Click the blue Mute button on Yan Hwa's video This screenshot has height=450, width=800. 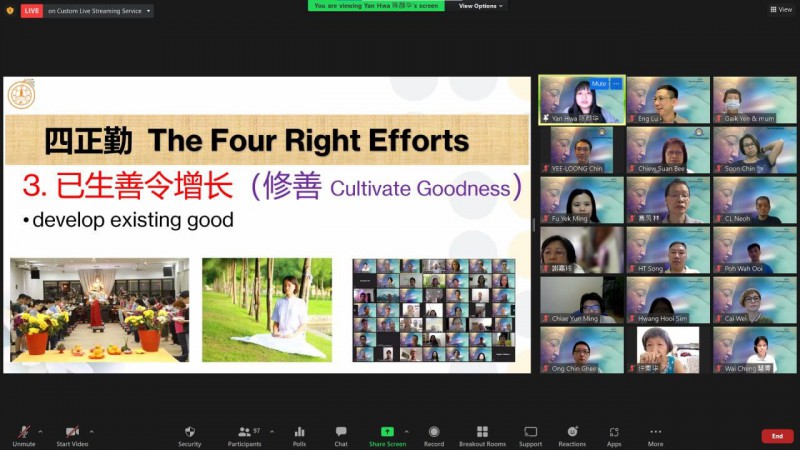click(x=599, y=84)
